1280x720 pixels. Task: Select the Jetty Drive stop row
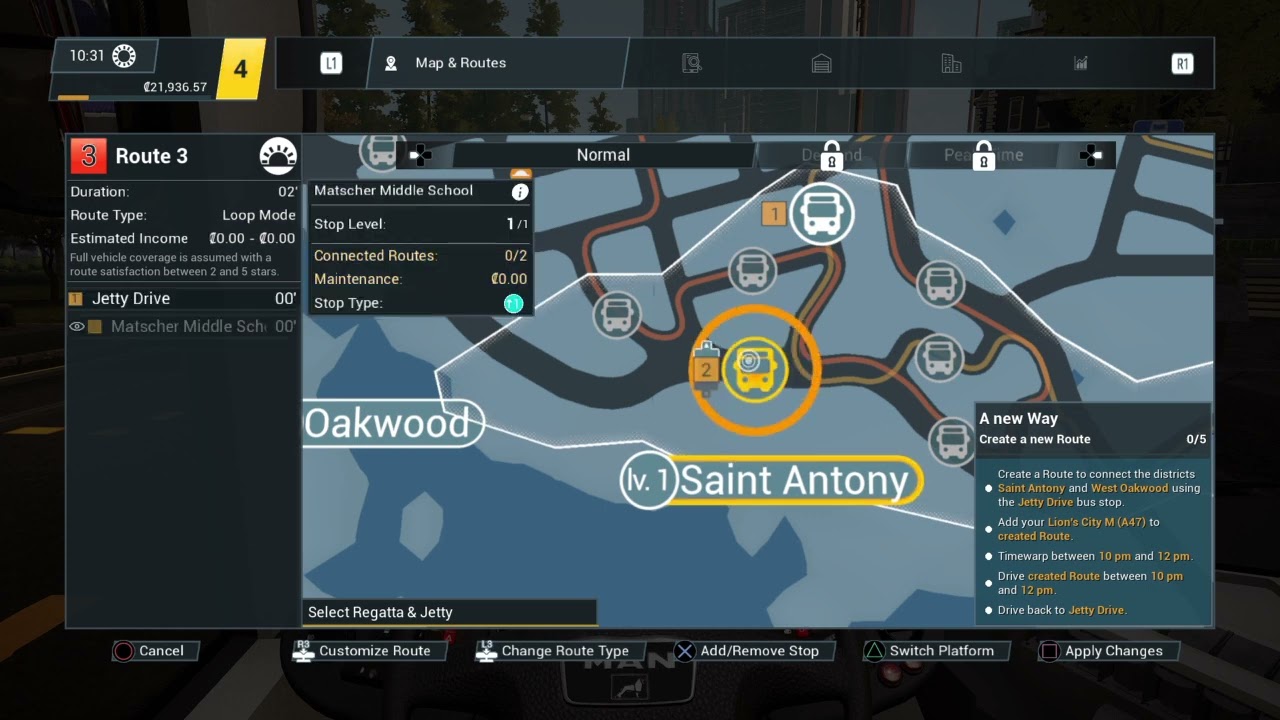click(183, 298)
